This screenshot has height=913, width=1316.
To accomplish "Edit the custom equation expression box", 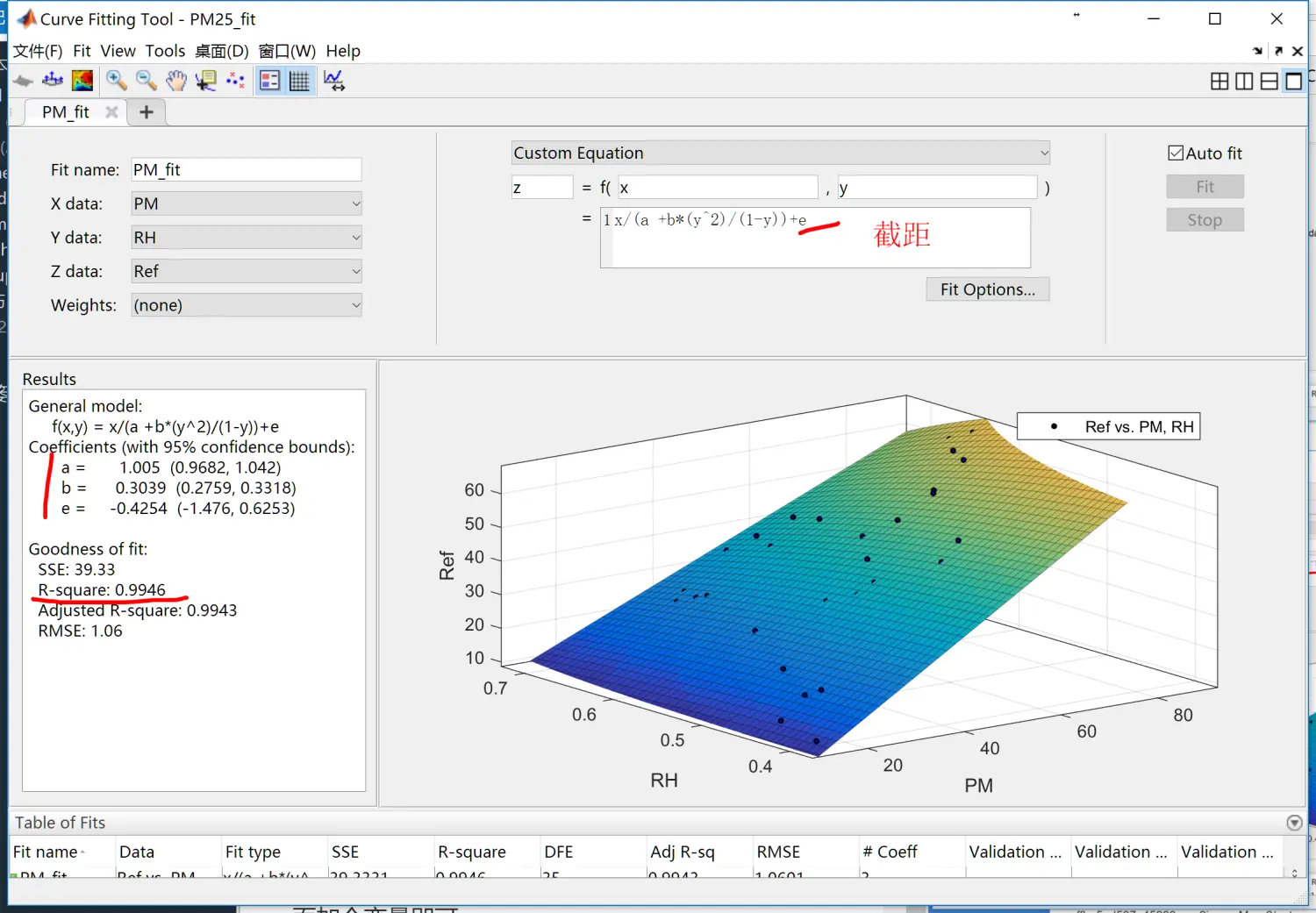I will pos(815,238).
